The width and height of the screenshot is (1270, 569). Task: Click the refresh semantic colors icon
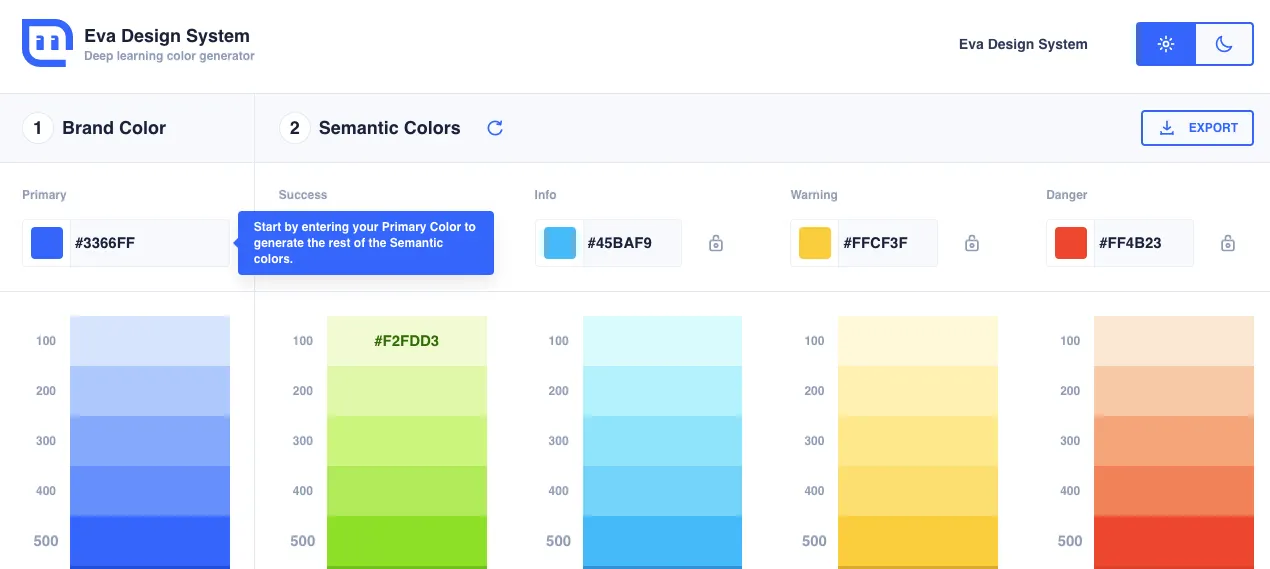click(495, 128)
